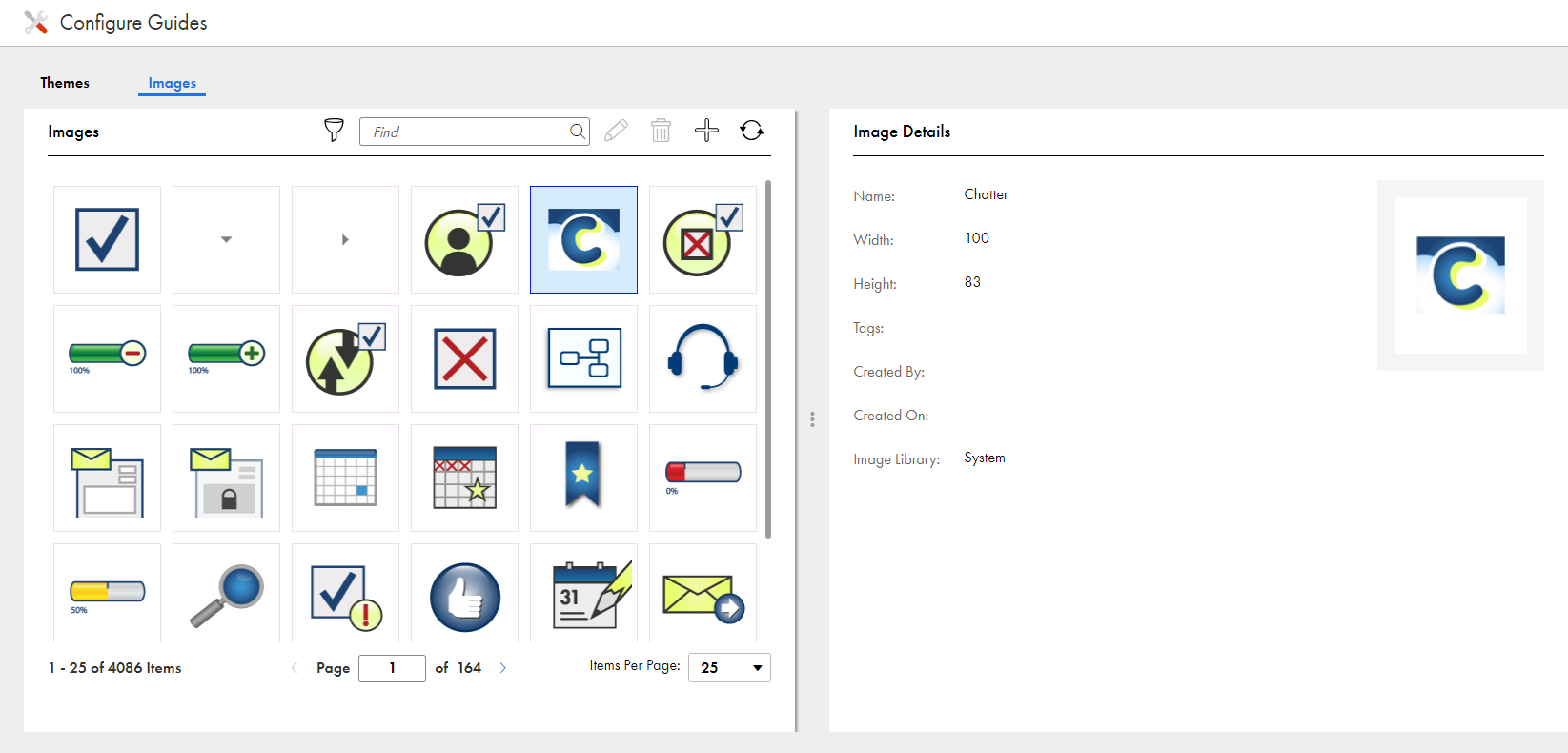The image size is (1568, 753).
Task: Select the red X box image
Action: [464, 358]
